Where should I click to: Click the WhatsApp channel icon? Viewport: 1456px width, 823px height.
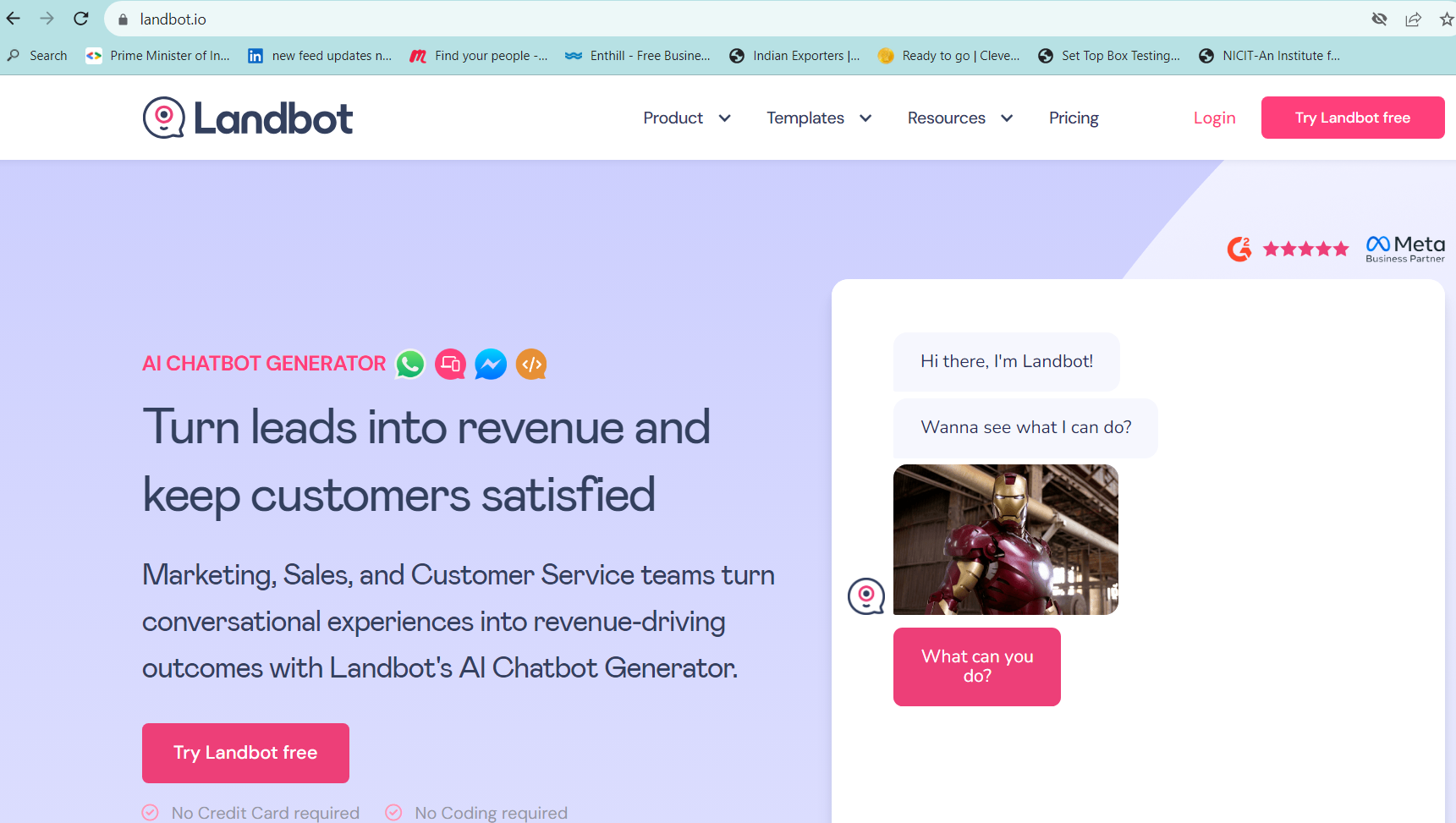410,365
